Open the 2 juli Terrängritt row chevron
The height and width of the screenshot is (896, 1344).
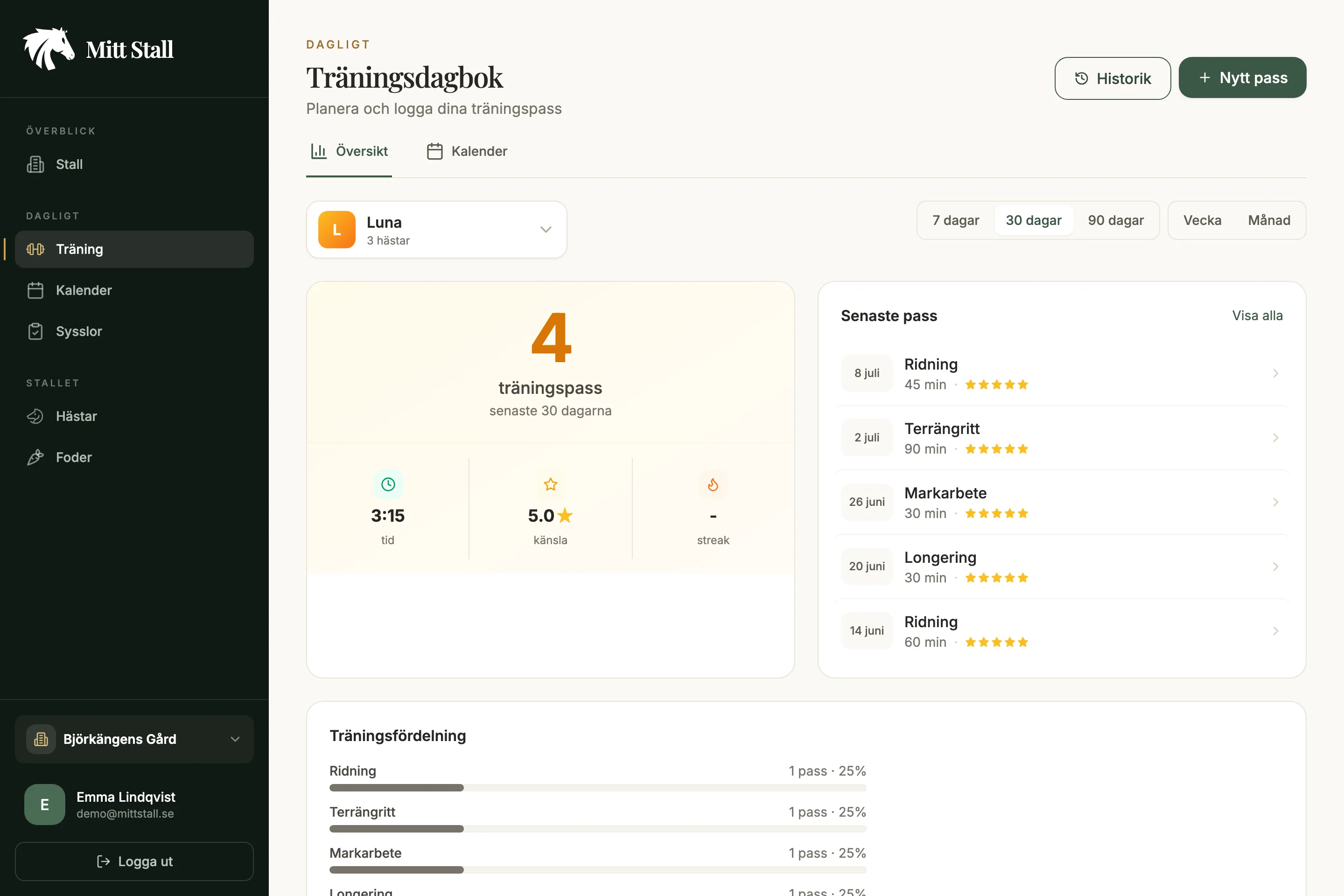pos(1275,438)
